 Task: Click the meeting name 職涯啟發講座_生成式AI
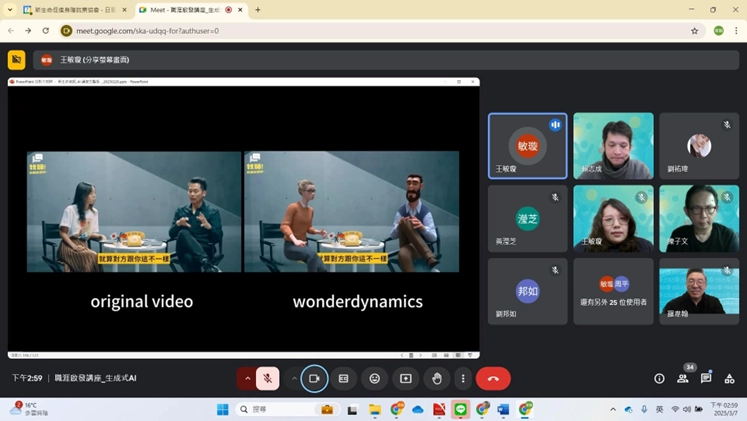pos(95,378)
